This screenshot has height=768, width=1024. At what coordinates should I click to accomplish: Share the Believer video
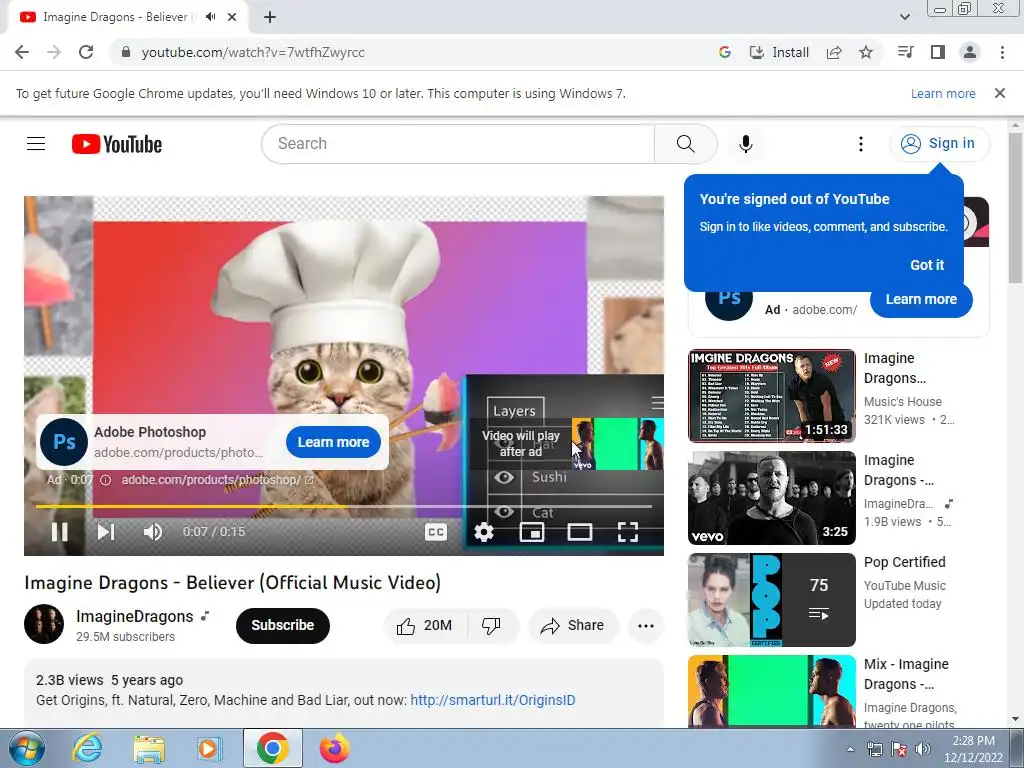572,626
